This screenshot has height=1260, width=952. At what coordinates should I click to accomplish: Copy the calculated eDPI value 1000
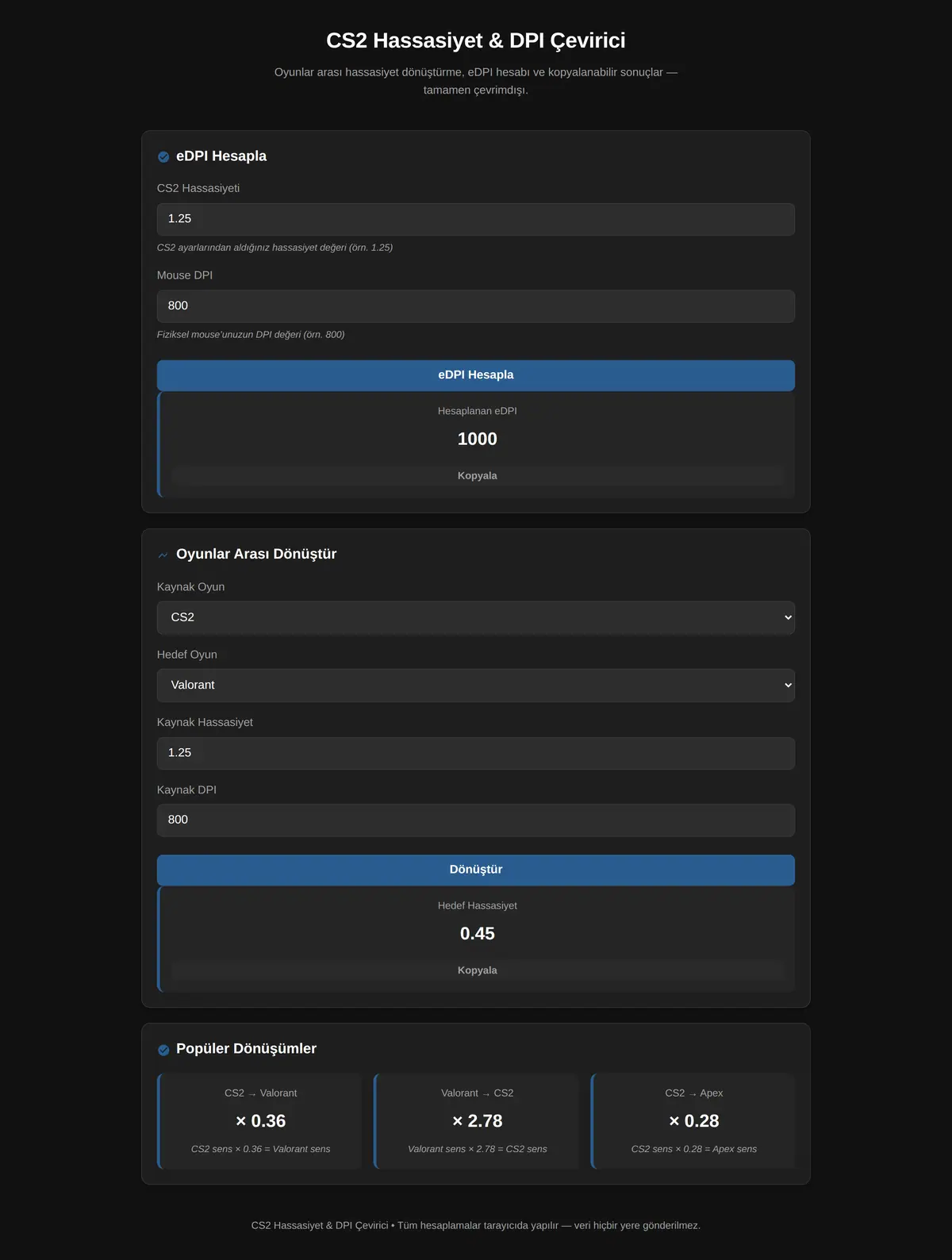(x=478, y=476)
